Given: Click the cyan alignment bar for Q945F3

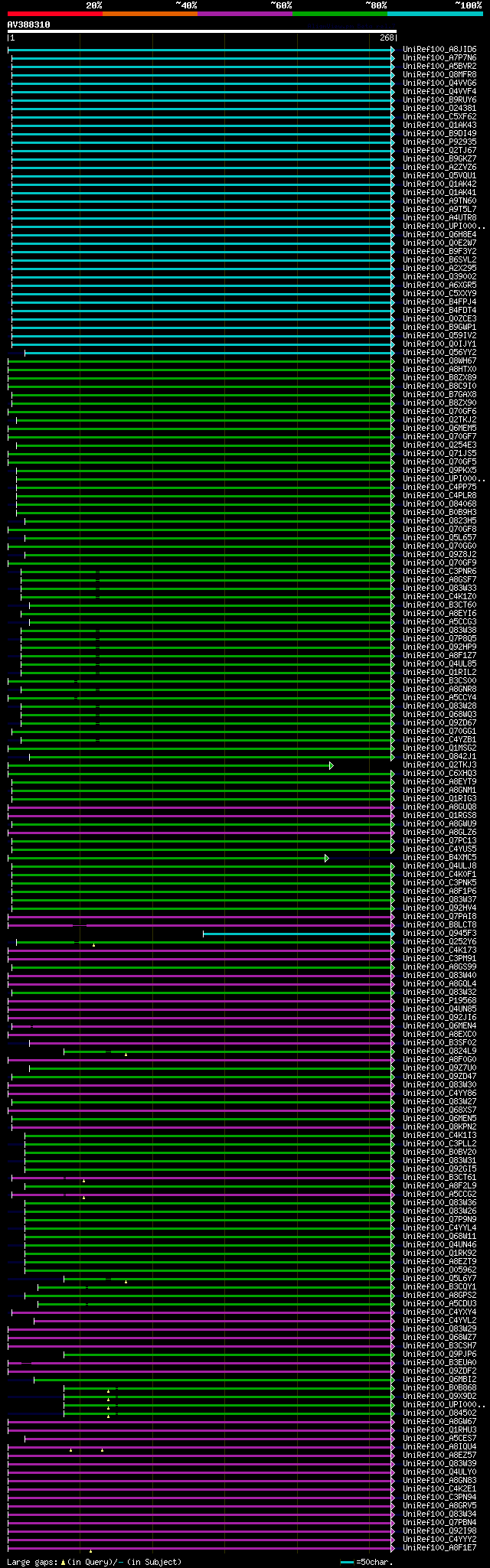Looking at the screenshot, I should (x=297, y=934).
